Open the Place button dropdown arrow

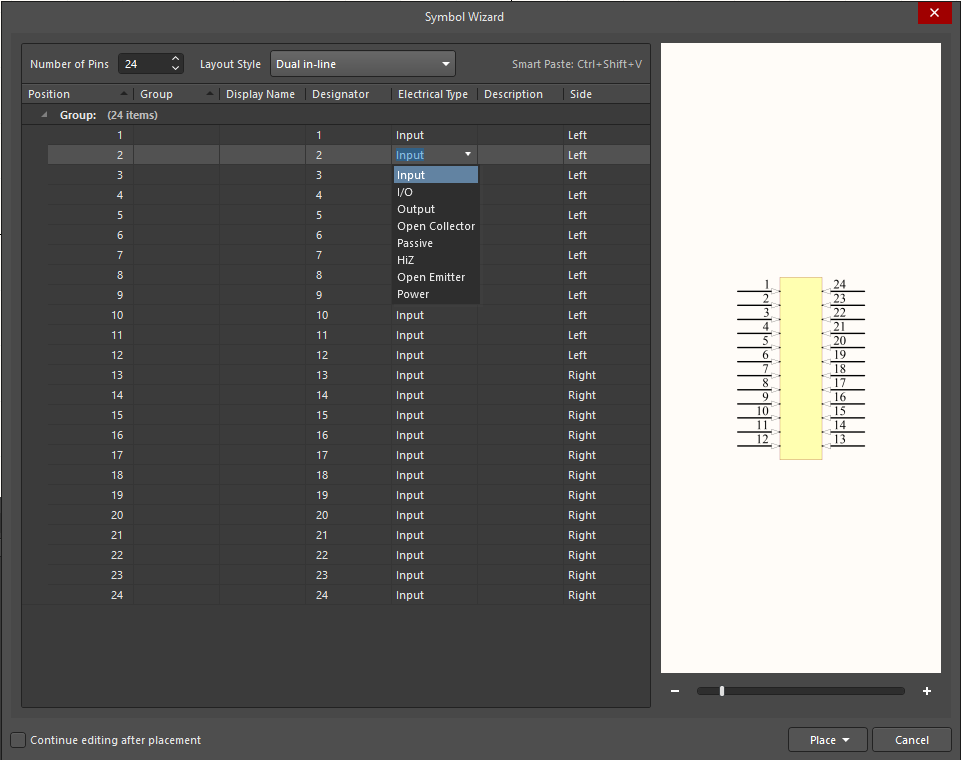tap(846, 740)
